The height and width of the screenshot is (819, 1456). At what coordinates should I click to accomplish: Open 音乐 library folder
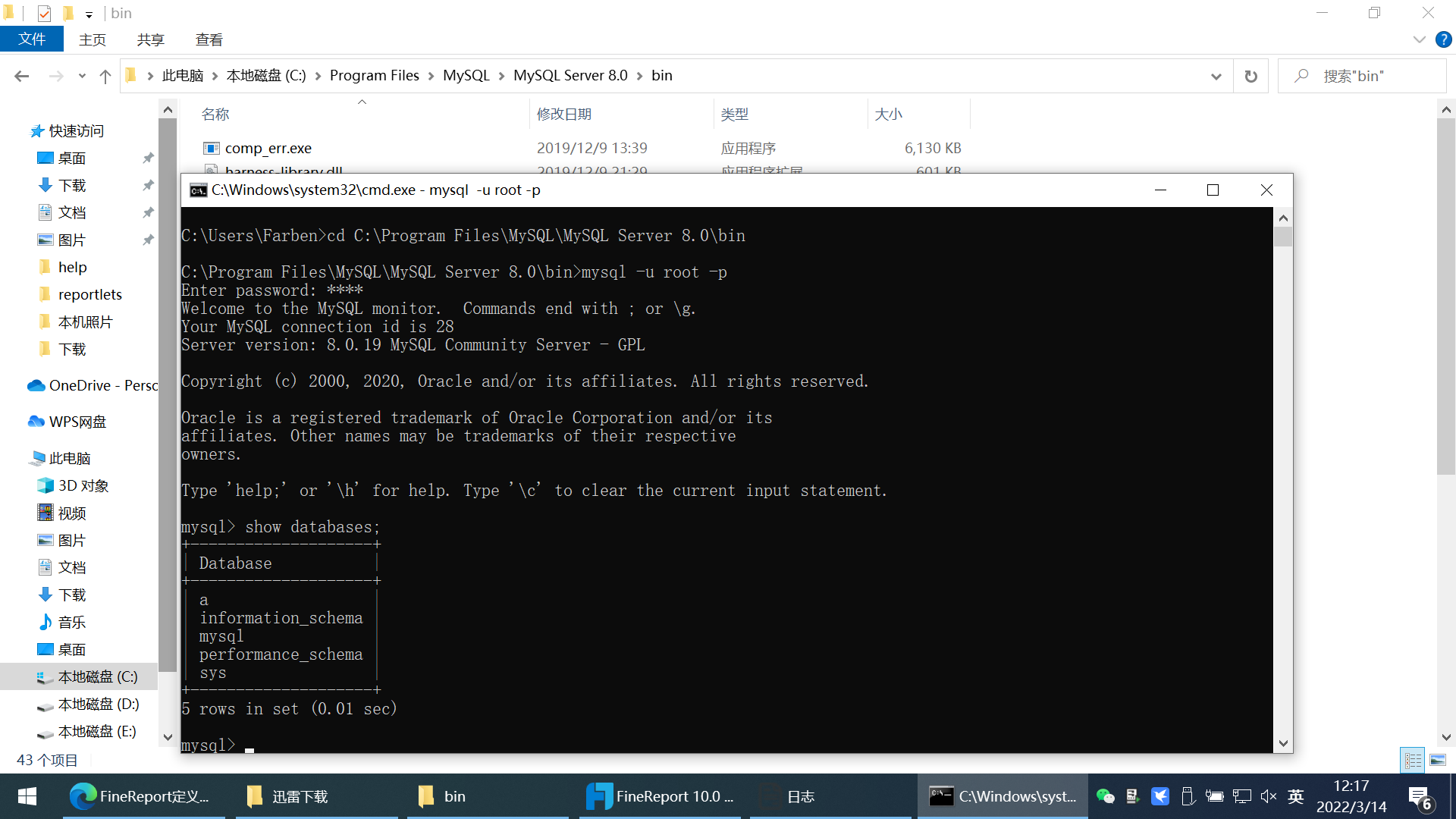tap(72, 622)
